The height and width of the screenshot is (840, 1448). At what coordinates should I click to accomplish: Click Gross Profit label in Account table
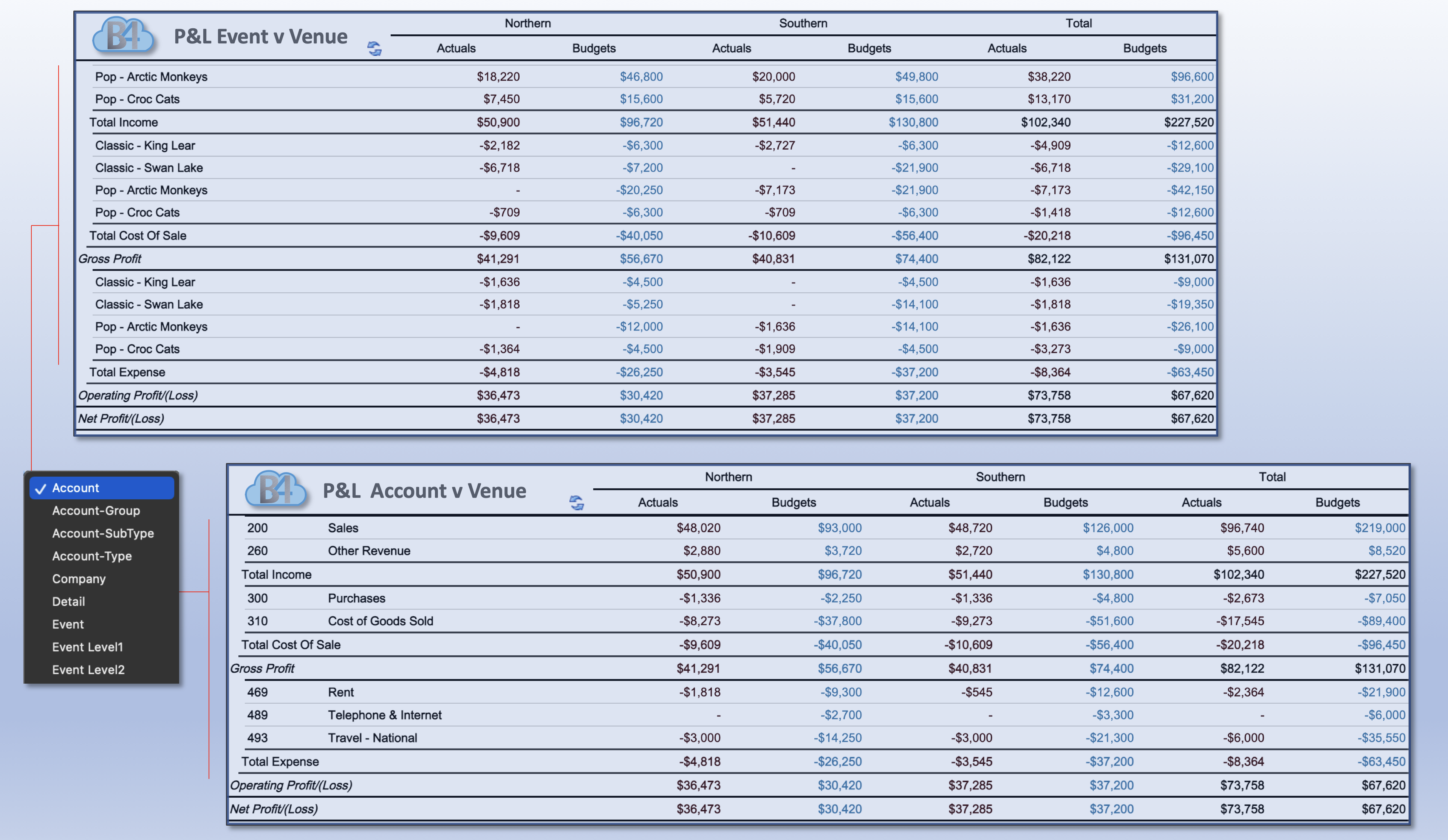[262, 668]
